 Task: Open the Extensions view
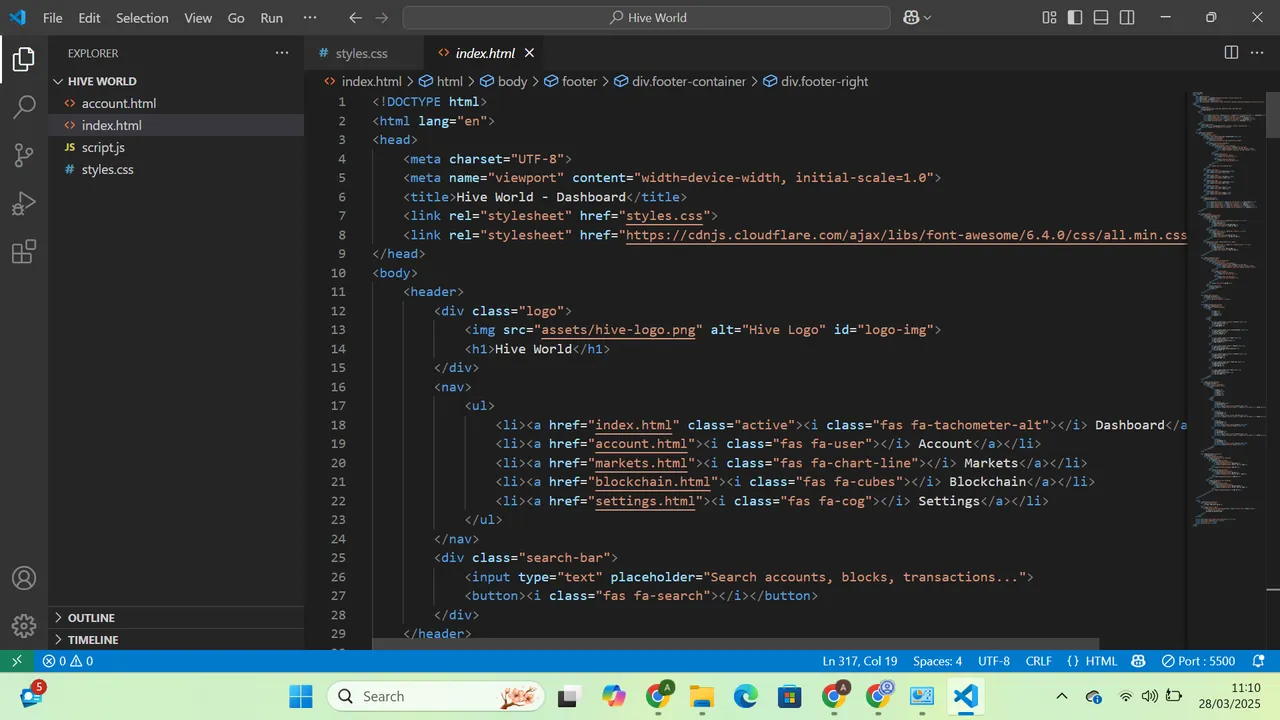click(24, 251)
